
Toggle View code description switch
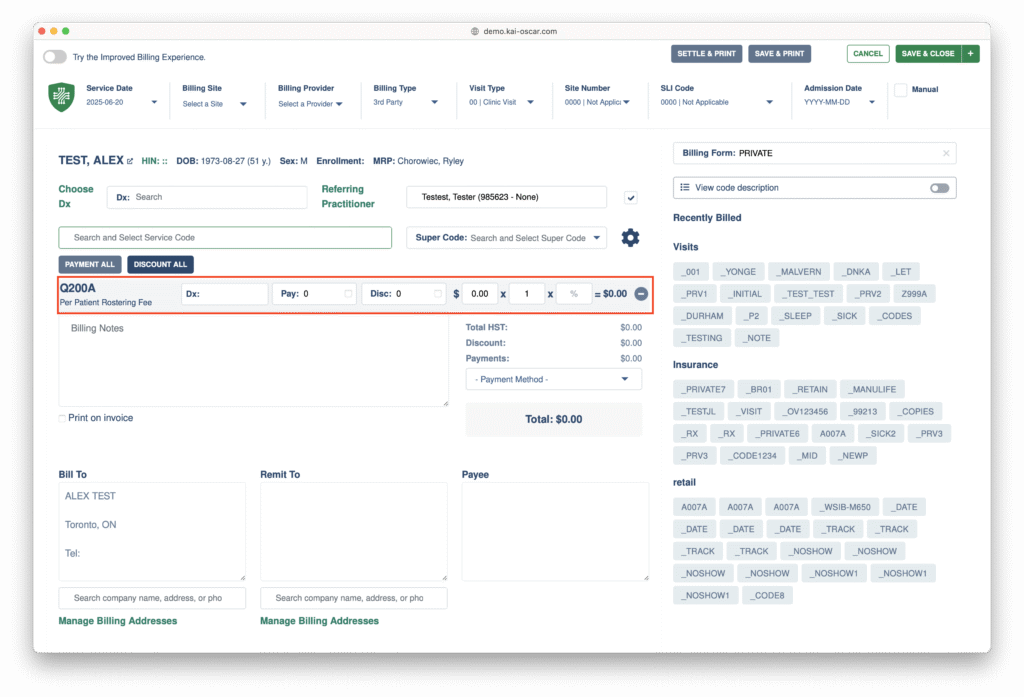(x=938, y=188)
